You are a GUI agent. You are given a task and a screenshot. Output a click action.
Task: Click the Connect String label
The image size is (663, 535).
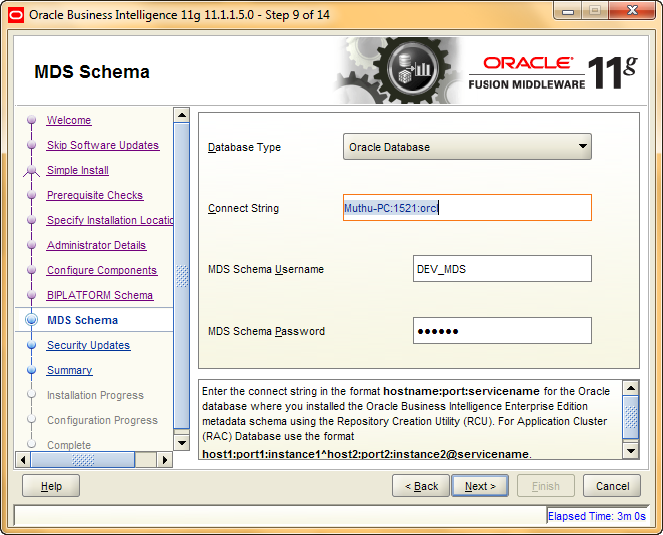[244, 208]
